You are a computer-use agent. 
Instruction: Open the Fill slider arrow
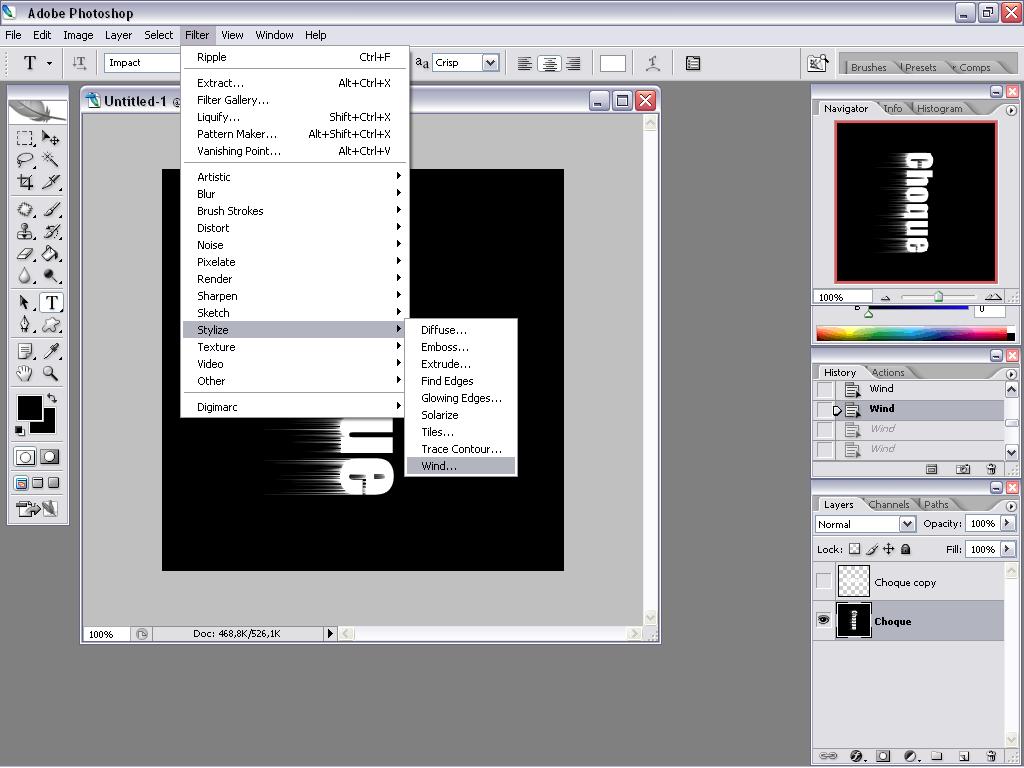(1008, 549)
